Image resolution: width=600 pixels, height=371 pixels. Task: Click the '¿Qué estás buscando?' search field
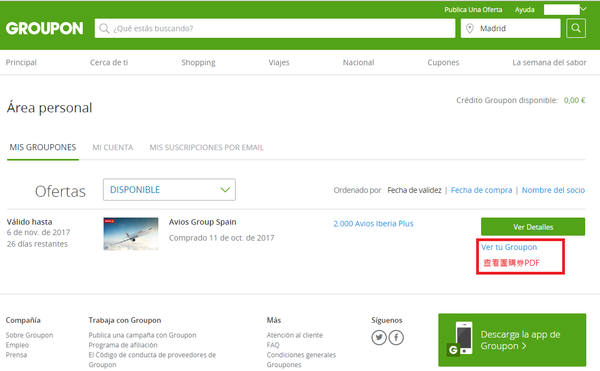(275, 28)
